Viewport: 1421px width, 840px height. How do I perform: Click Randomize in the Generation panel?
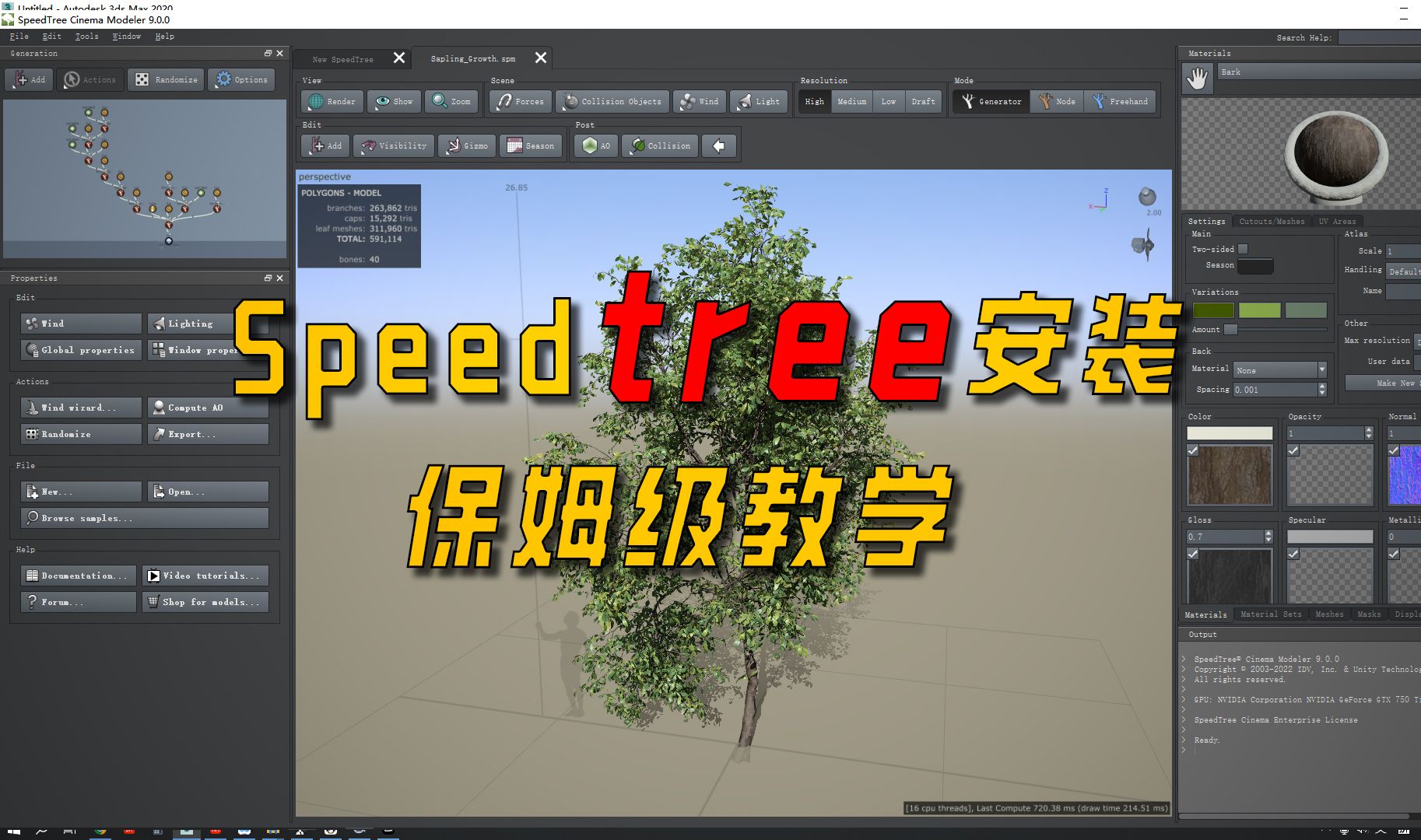[x=166, y=79]
